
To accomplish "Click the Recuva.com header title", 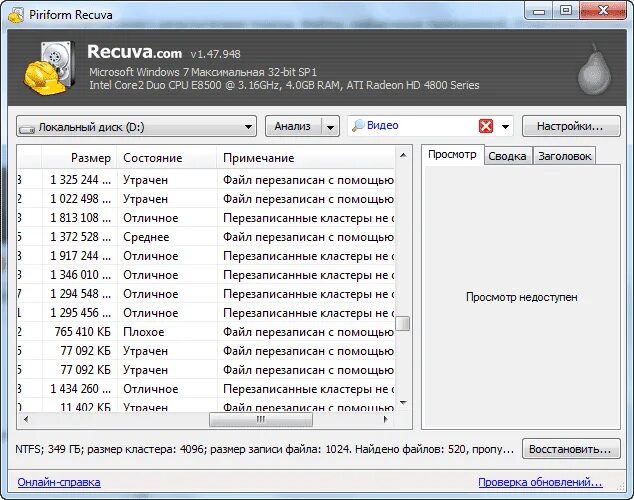I will 134,52.
